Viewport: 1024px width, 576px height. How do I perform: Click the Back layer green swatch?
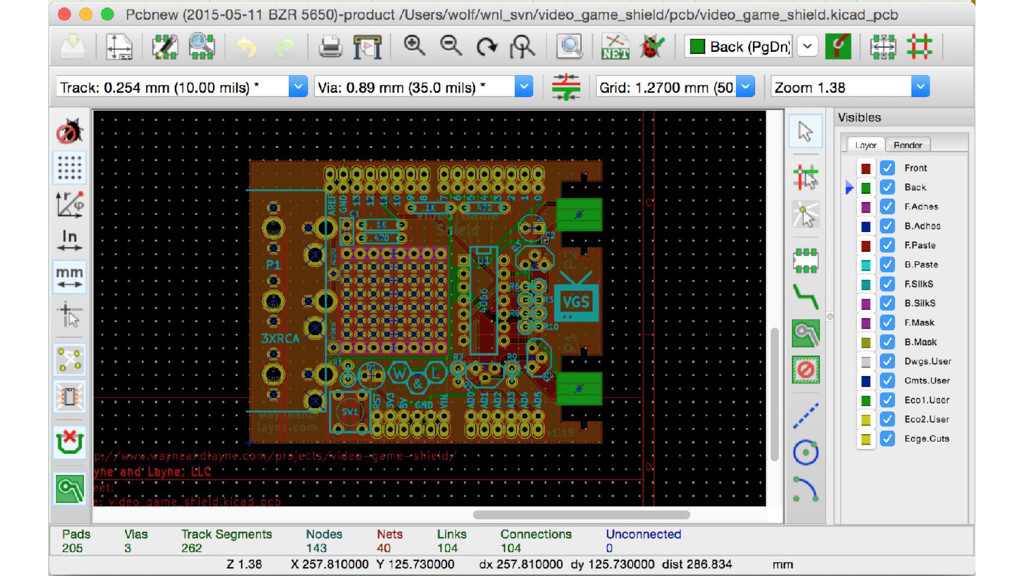point(866,188)
